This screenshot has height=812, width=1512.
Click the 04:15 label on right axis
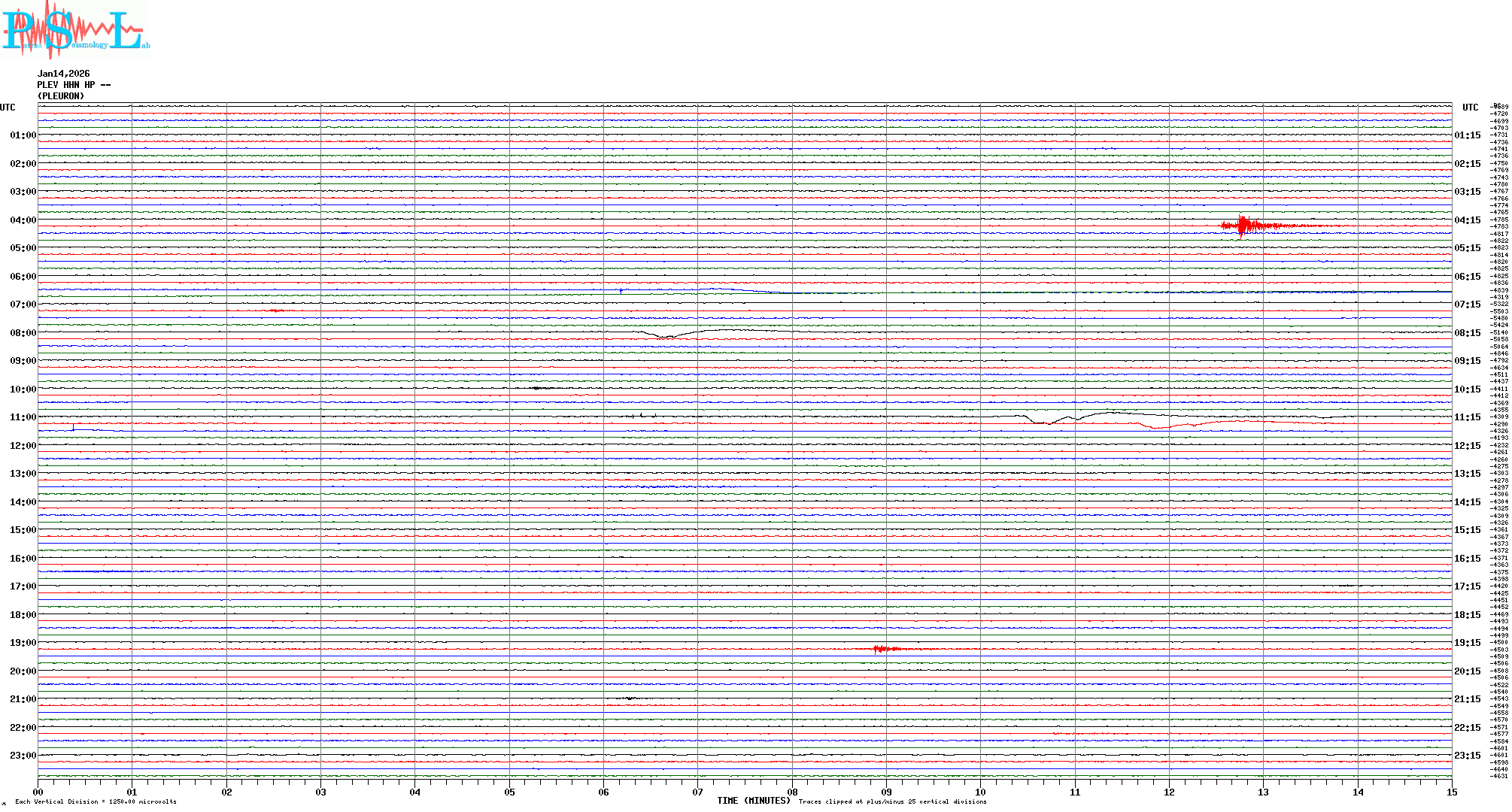pos(1467,220)
